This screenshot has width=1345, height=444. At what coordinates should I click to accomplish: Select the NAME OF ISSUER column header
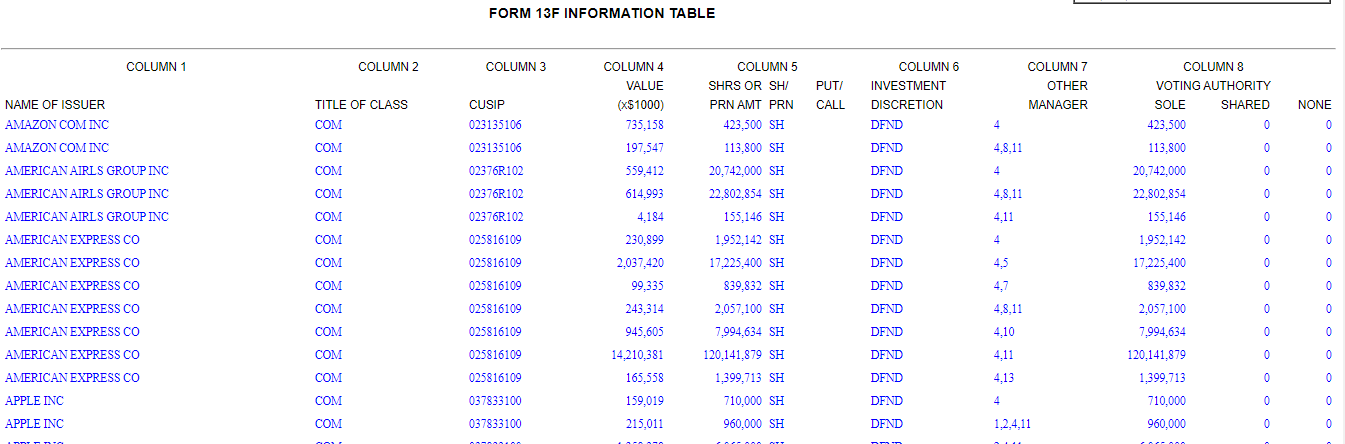tap(55, 105)
